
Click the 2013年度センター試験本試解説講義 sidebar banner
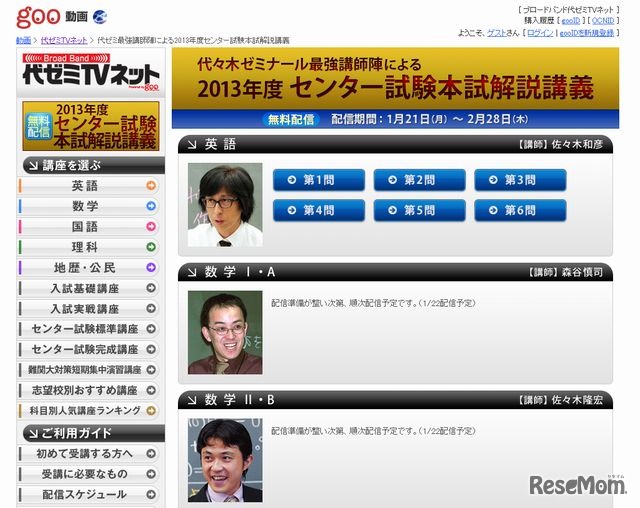pyautogui.click(x=91, y=126)
